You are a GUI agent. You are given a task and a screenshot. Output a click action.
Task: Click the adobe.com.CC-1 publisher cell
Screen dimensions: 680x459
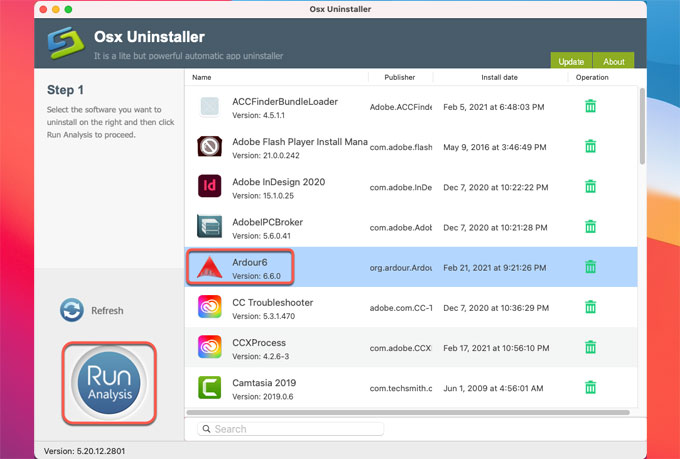tap(401, 308)
